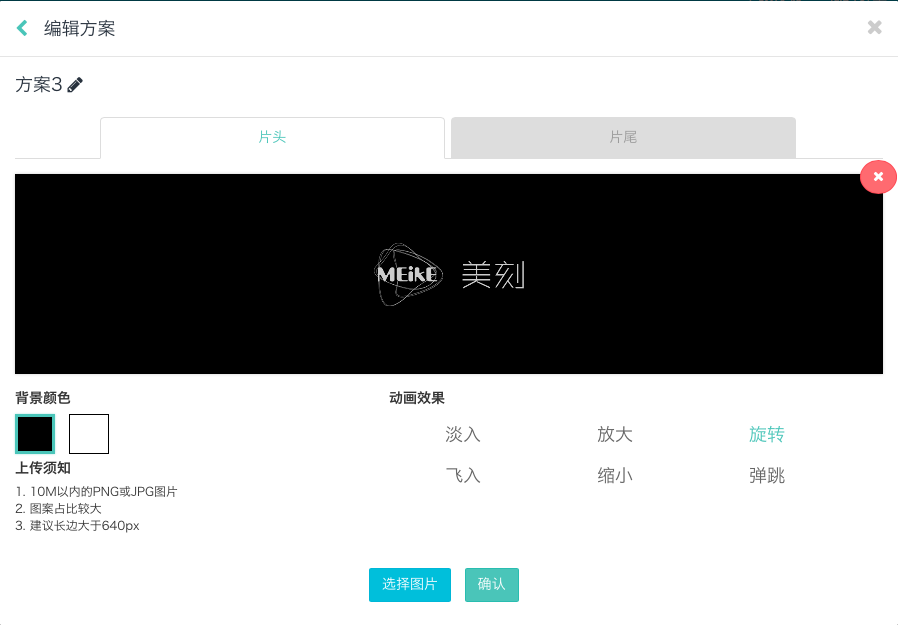Screen dimensions: 898x625
Task: Click the 背景颜色 section label
Action: (x=42, y=398)
